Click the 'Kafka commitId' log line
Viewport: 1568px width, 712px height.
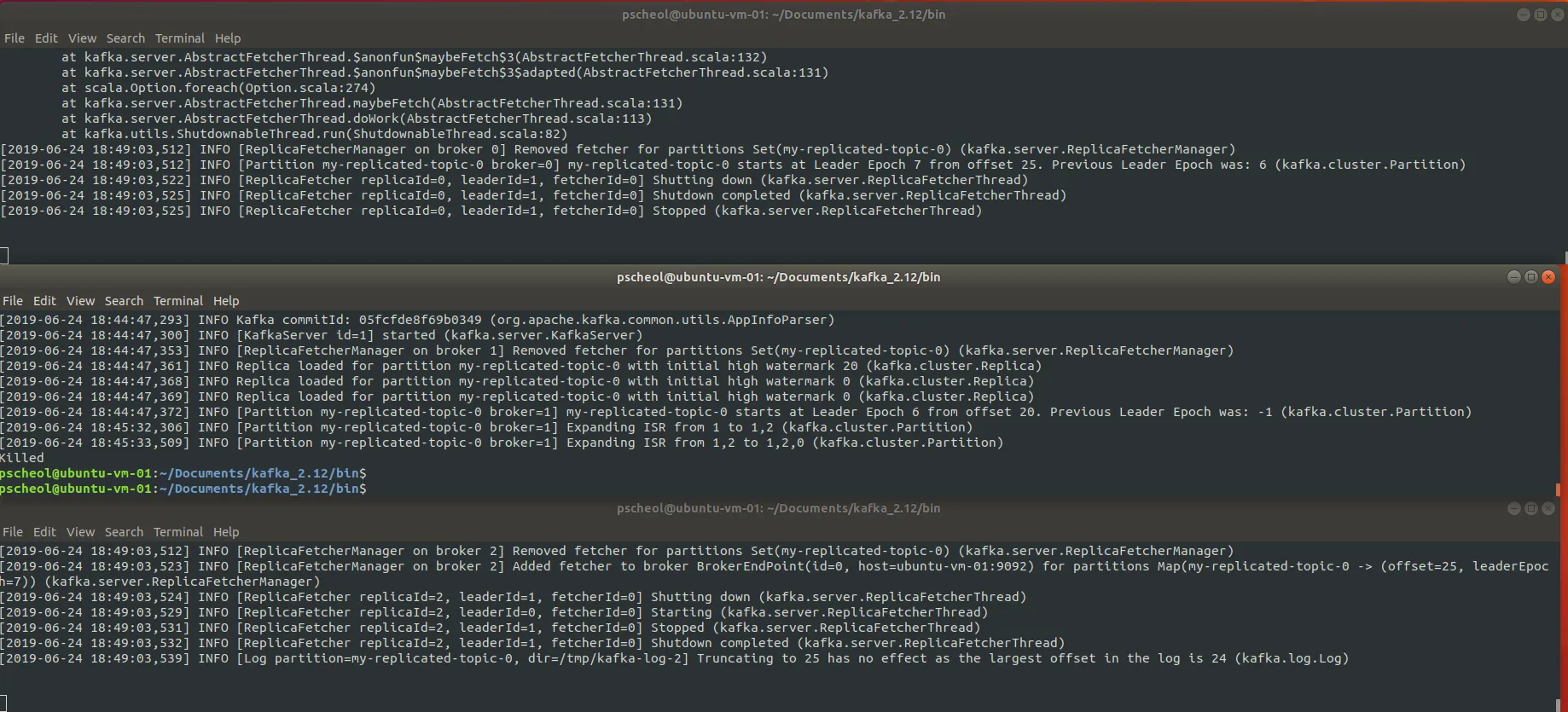tap(417, 320)
